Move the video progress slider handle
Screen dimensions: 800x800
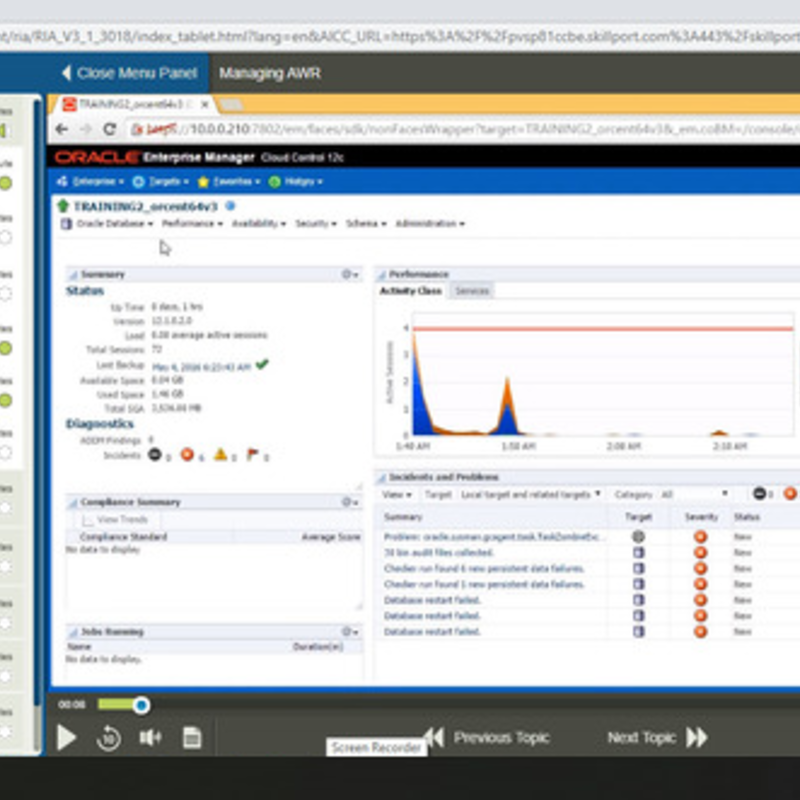coord(141,705)
